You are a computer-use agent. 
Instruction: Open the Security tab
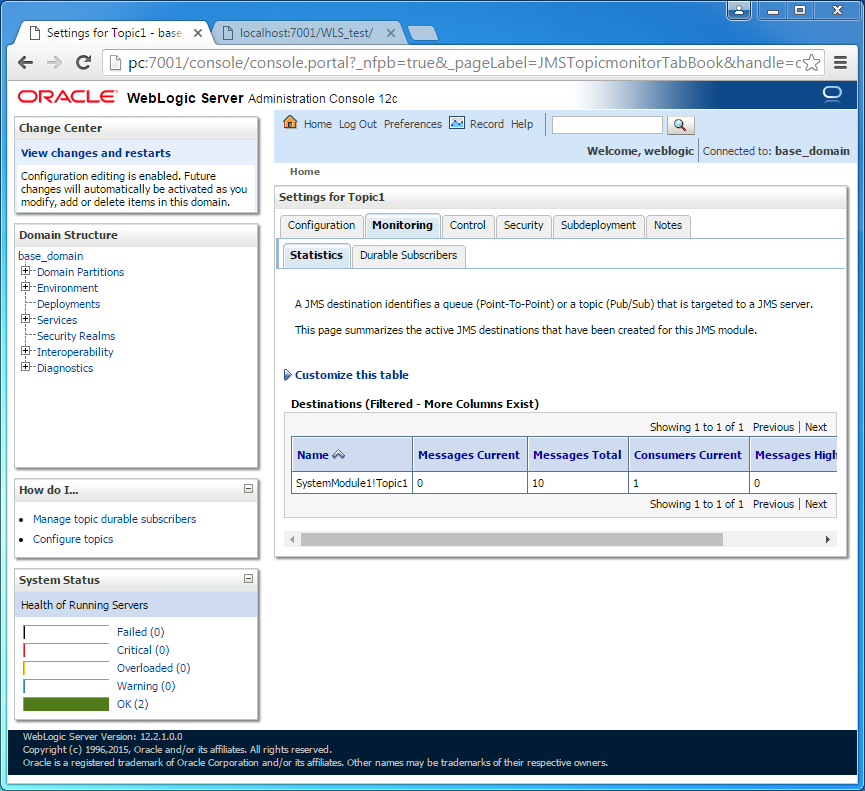524,226
